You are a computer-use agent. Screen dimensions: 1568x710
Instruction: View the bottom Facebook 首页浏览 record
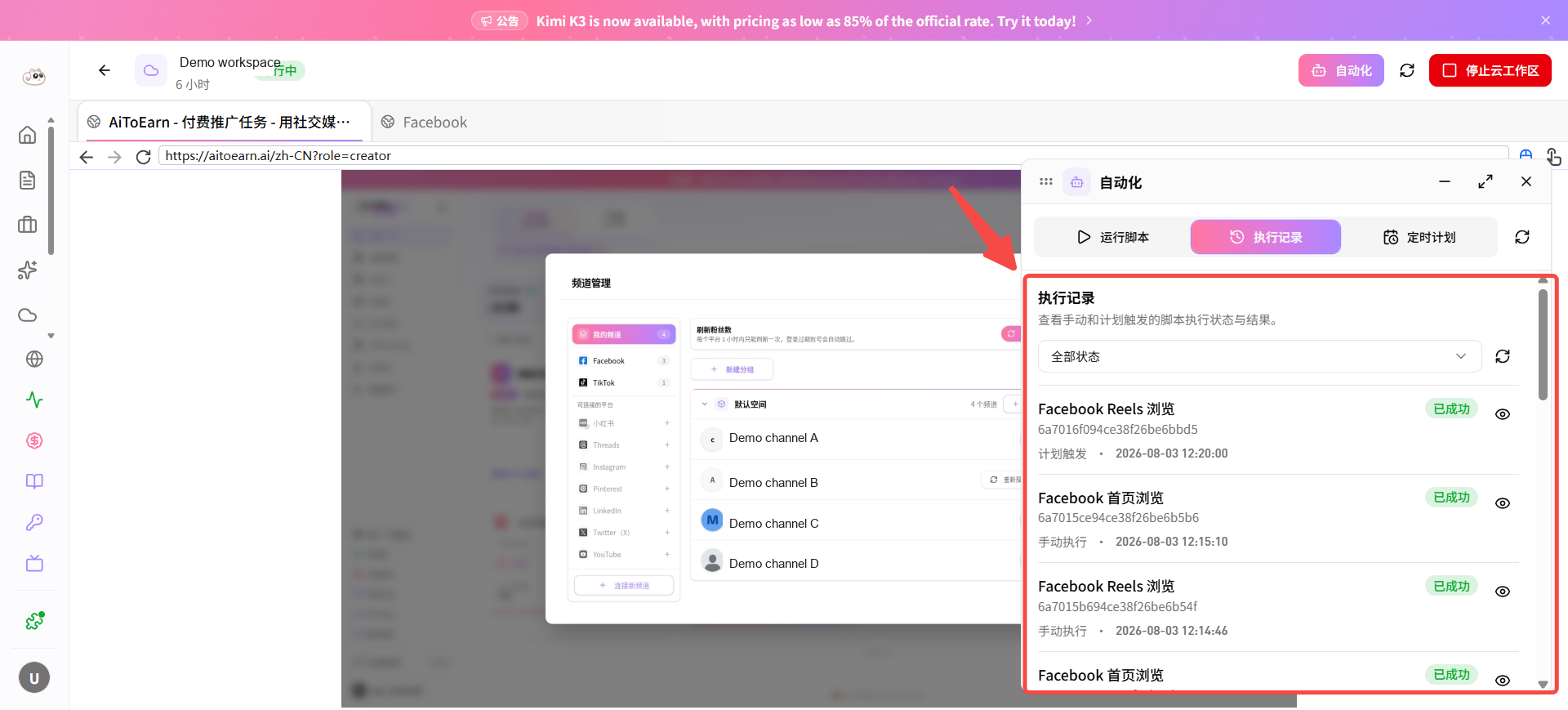point(1503,681)
